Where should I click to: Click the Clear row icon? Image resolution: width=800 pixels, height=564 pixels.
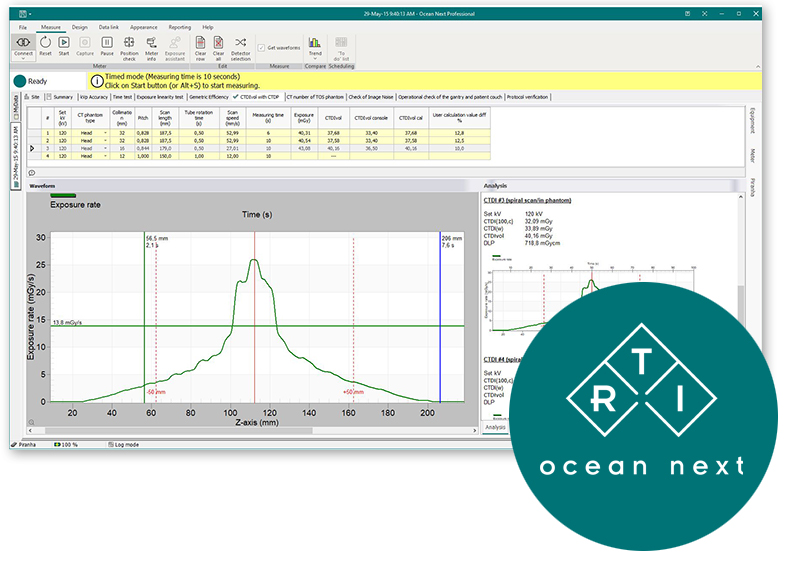201,42
